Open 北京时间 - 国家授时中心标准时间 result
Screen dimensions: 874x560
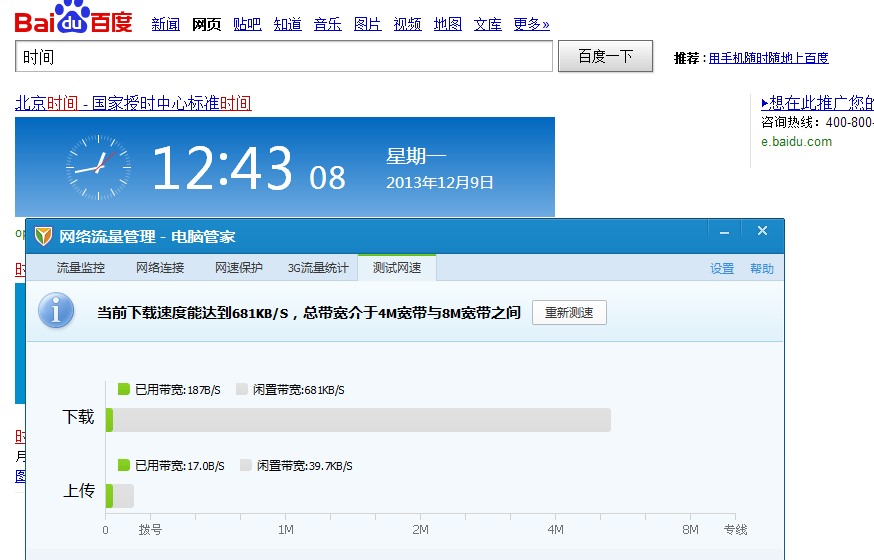coord(133,103)
